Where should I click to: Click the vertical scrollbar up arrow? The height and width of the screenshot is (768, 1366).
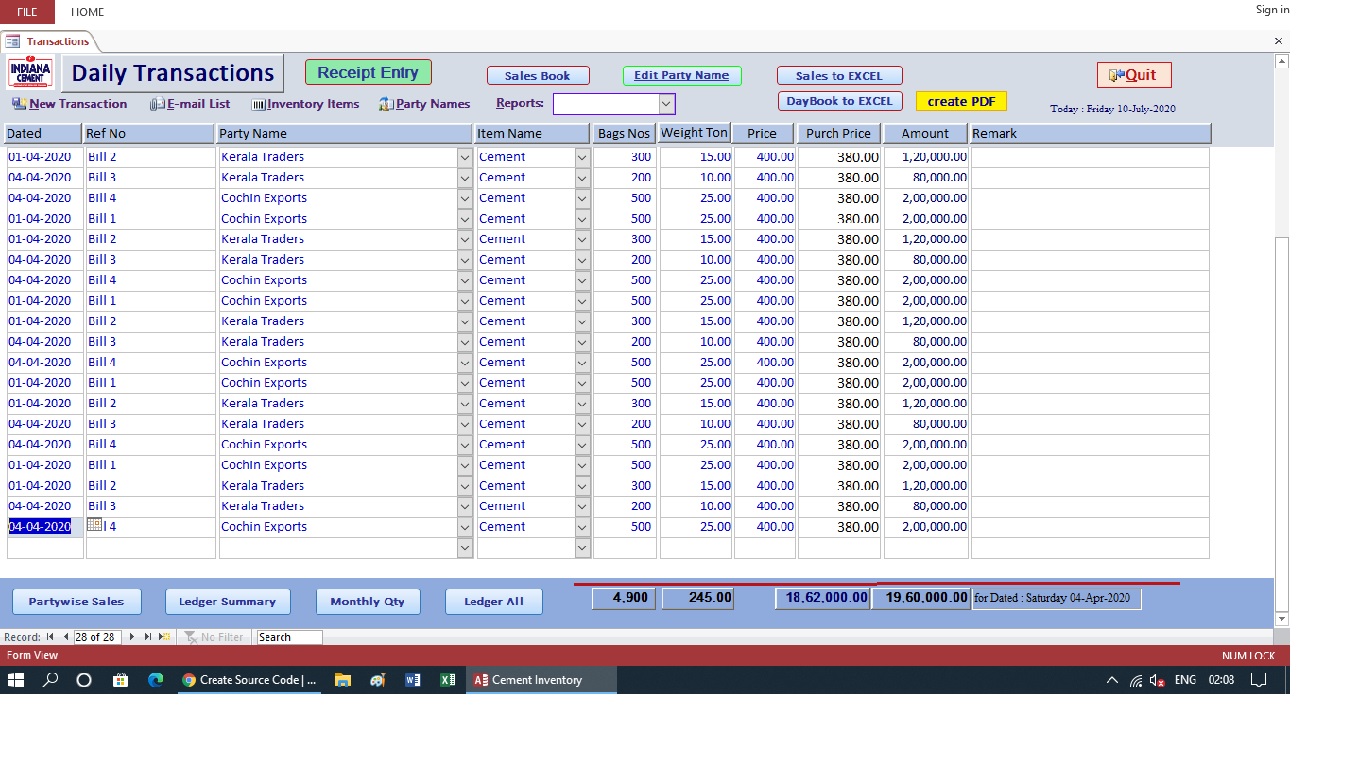click(1282, 62)
